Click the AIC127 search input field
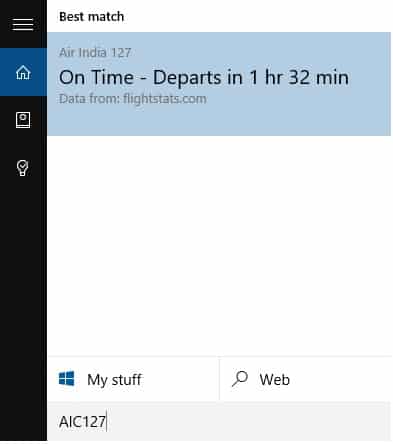393x444 pixels. point(219,421)
